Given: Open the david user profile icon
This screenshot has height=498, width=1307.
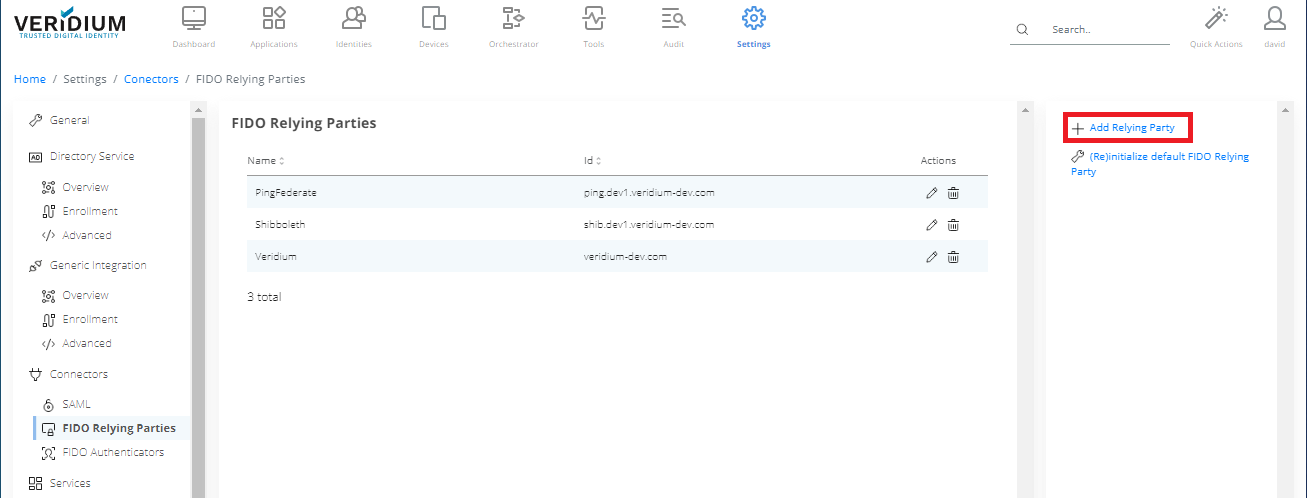Looking at the screenshot, I should [1274, 19].
